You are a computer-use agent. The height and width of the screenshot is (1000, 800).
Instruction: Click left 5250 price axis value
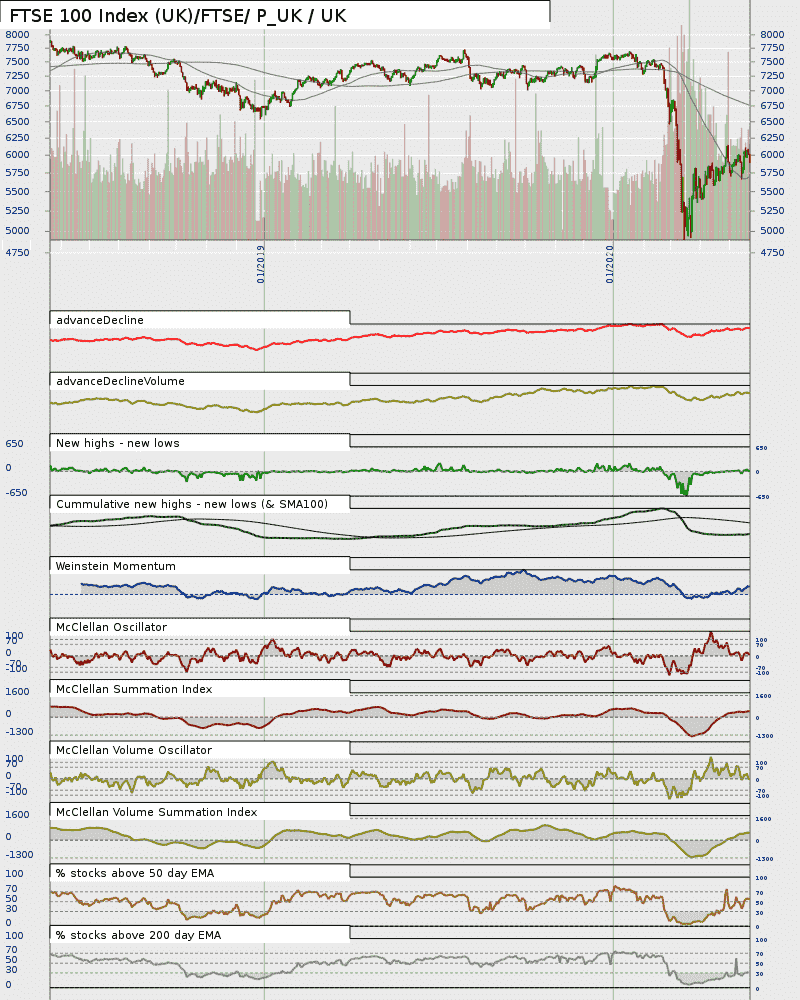tap(17, 210)
